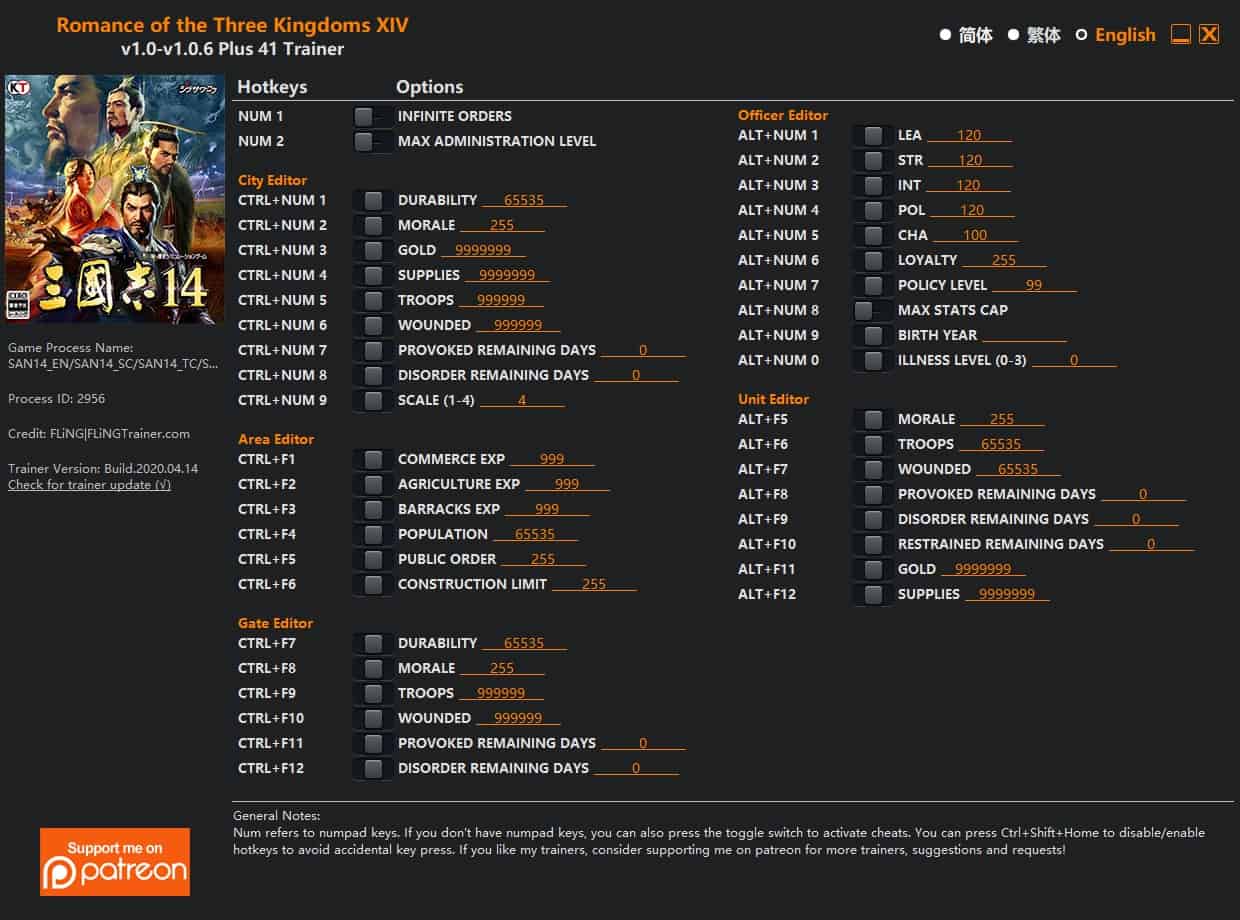Image resolution: width=1240 pixels, height=920 pixels.
Task: Open Check for trainer update link
Action: (89, 485)
